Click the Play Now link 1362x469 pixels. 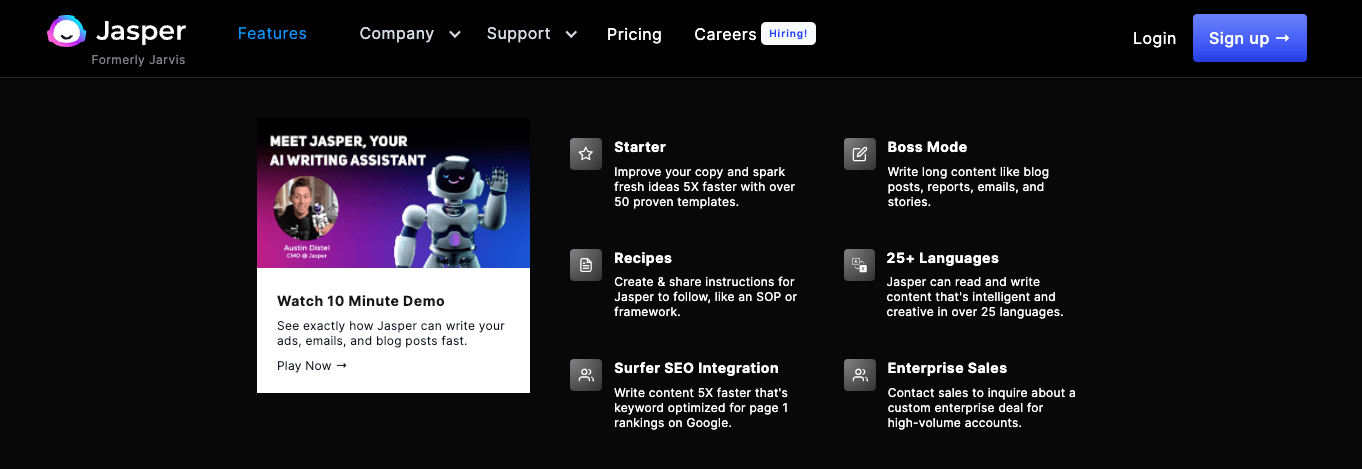(x=312, y=366)
